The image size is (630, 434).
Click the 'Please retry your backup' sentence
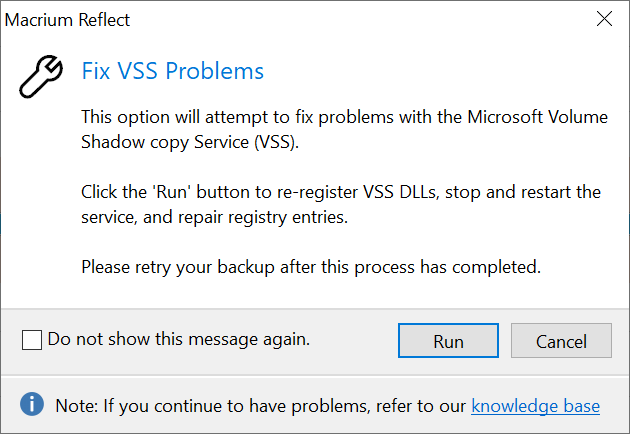[x=311, y=267]
